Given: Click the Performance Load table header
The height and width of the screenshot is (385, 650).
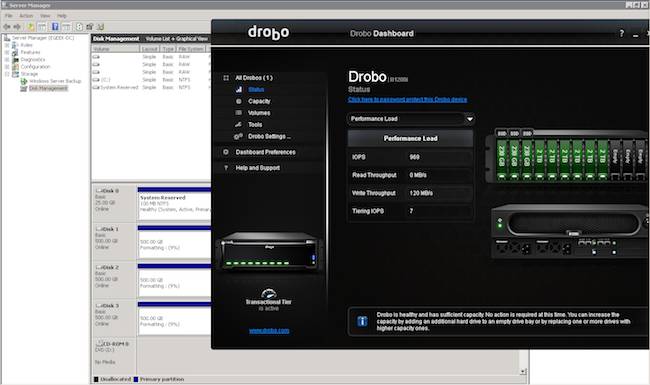Looking at the screenshot, I should point(410,138).
